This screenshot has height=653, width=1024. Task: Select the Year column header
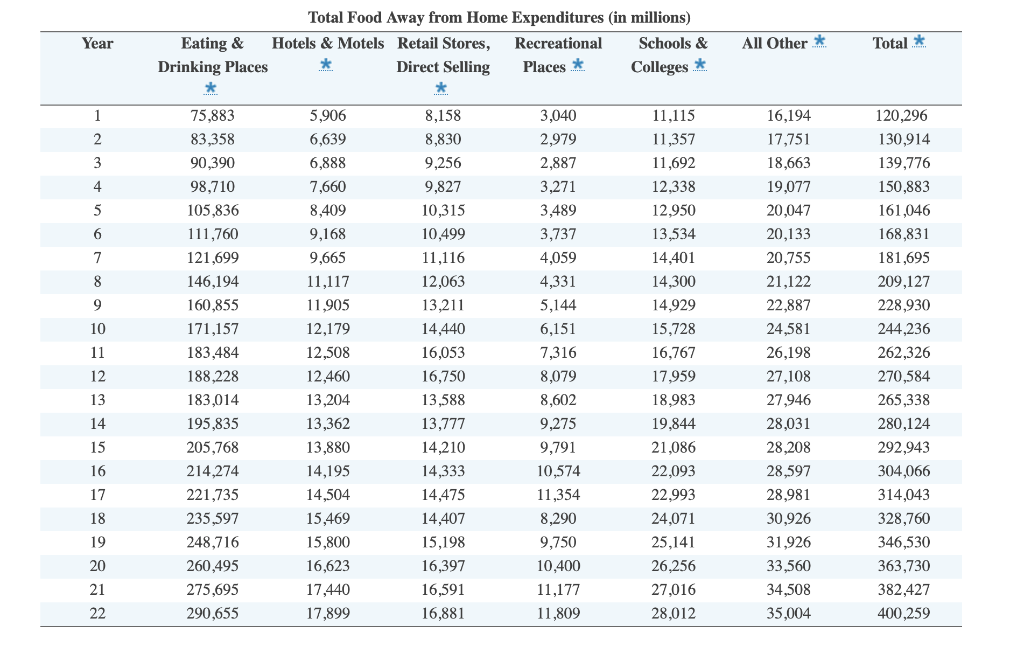[x=97, y=44]
